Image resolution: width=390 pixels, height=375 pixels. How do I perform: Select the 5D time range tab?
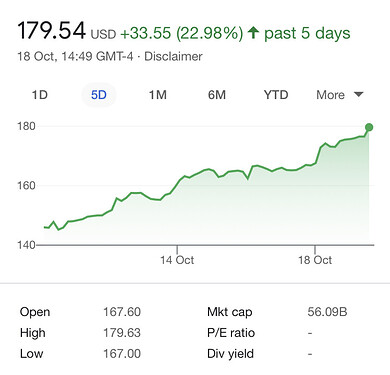(99, 95)
